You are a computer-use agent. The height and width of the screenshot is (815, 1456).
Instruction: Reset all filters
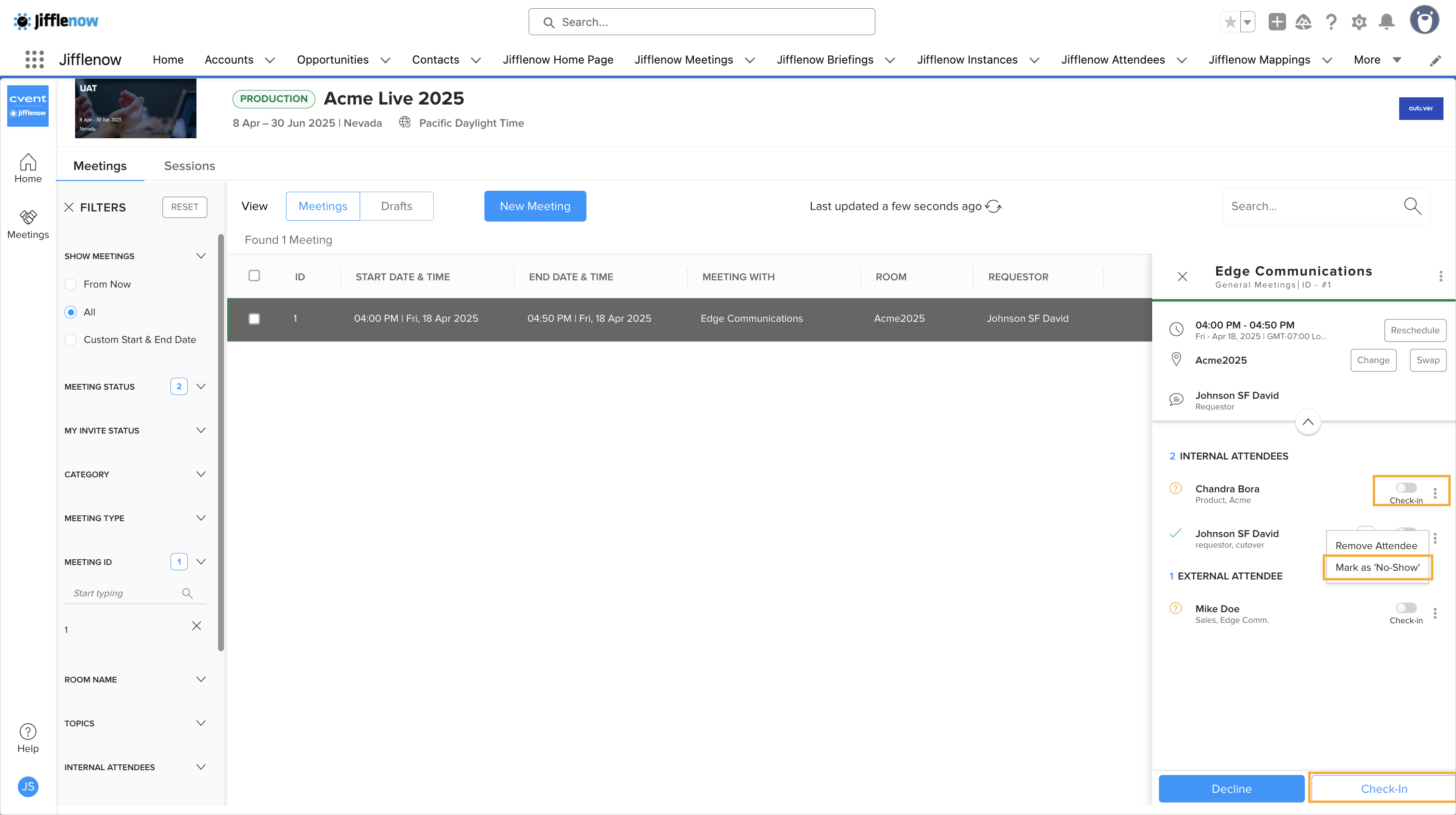coord(185,207)
